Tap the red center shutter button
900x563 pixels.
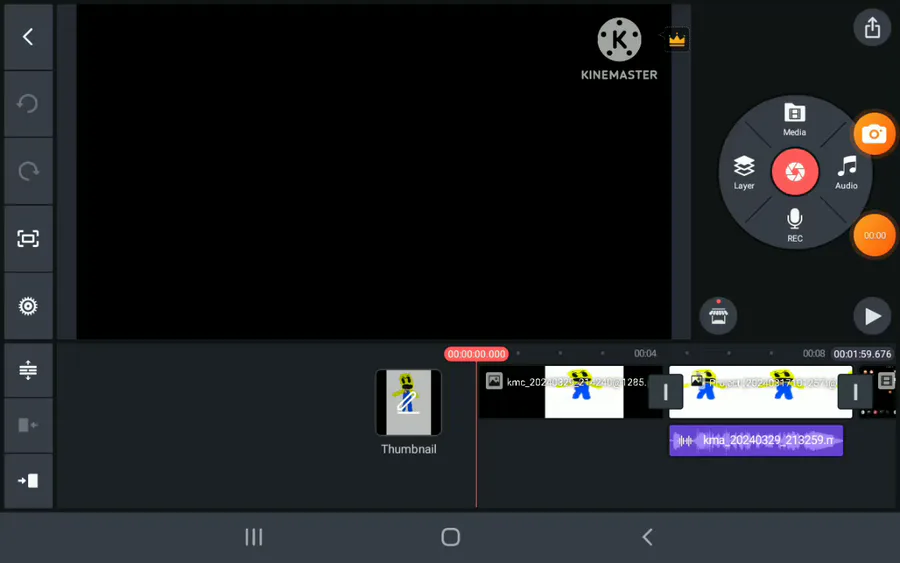pyautogui.click(x=794, y=172)
